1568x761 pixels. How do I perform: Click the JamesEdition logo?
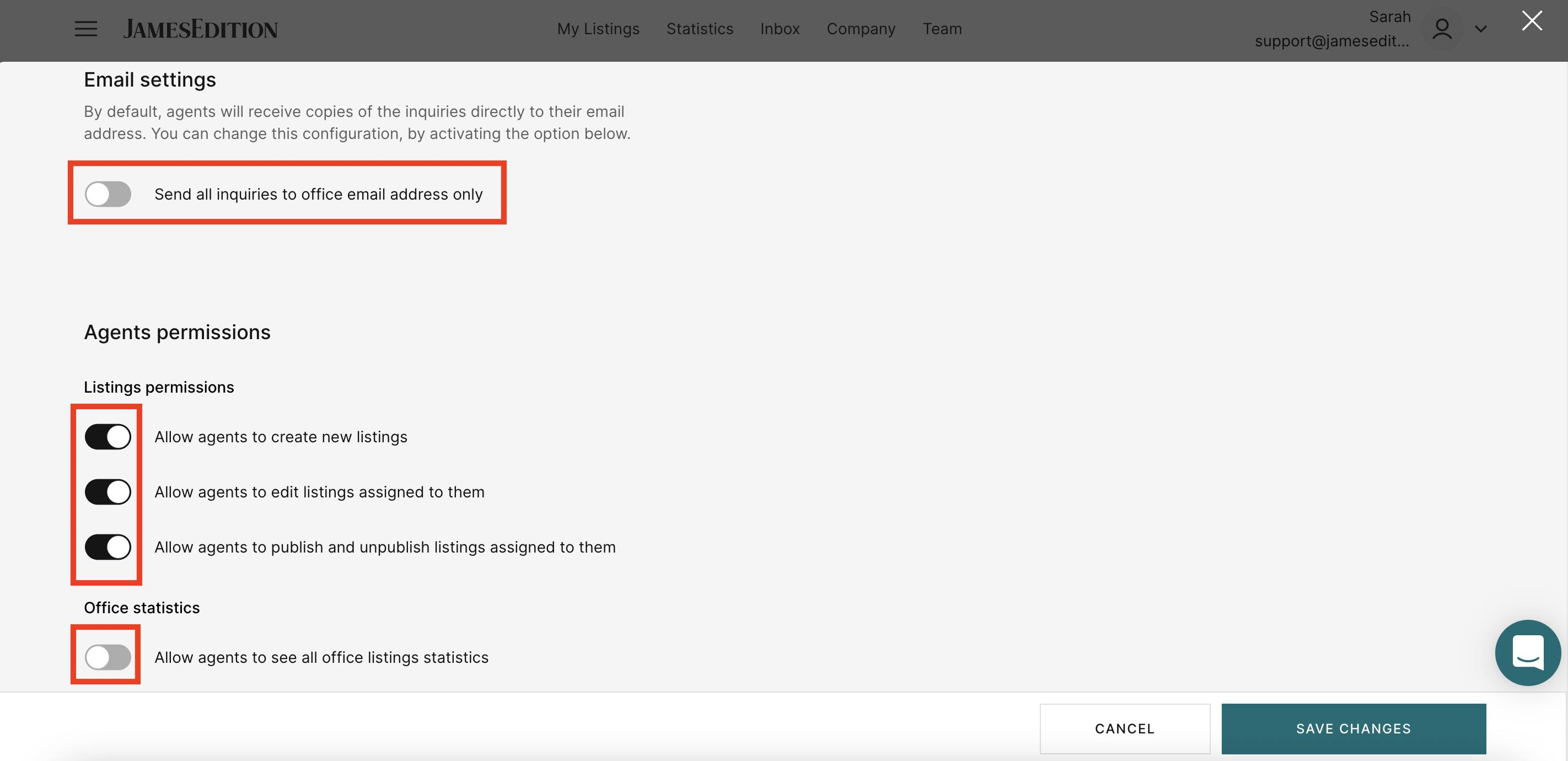point(201,29)
